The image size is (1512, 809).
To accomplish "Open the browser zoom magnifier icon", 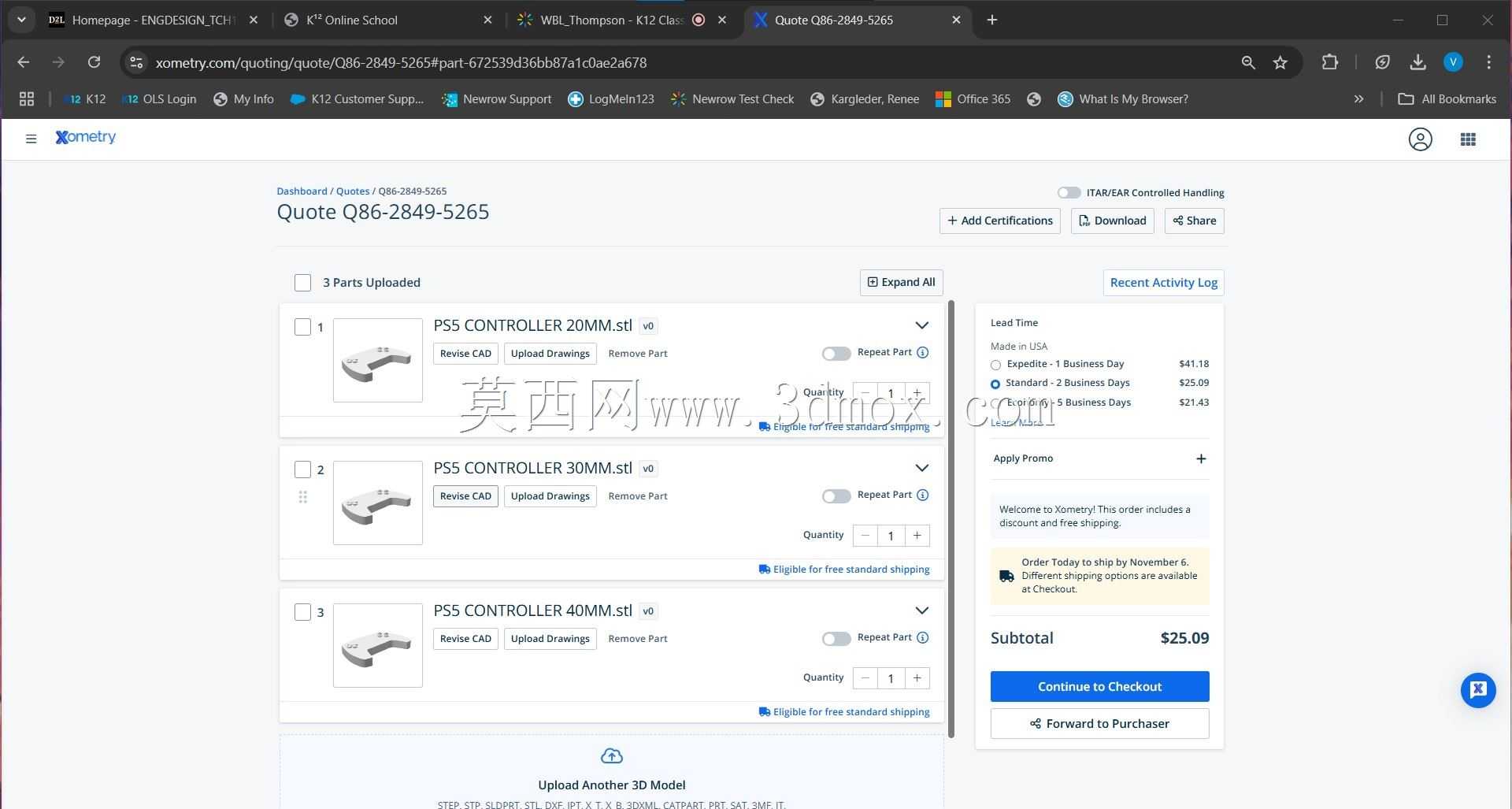I will point(1248,62).
